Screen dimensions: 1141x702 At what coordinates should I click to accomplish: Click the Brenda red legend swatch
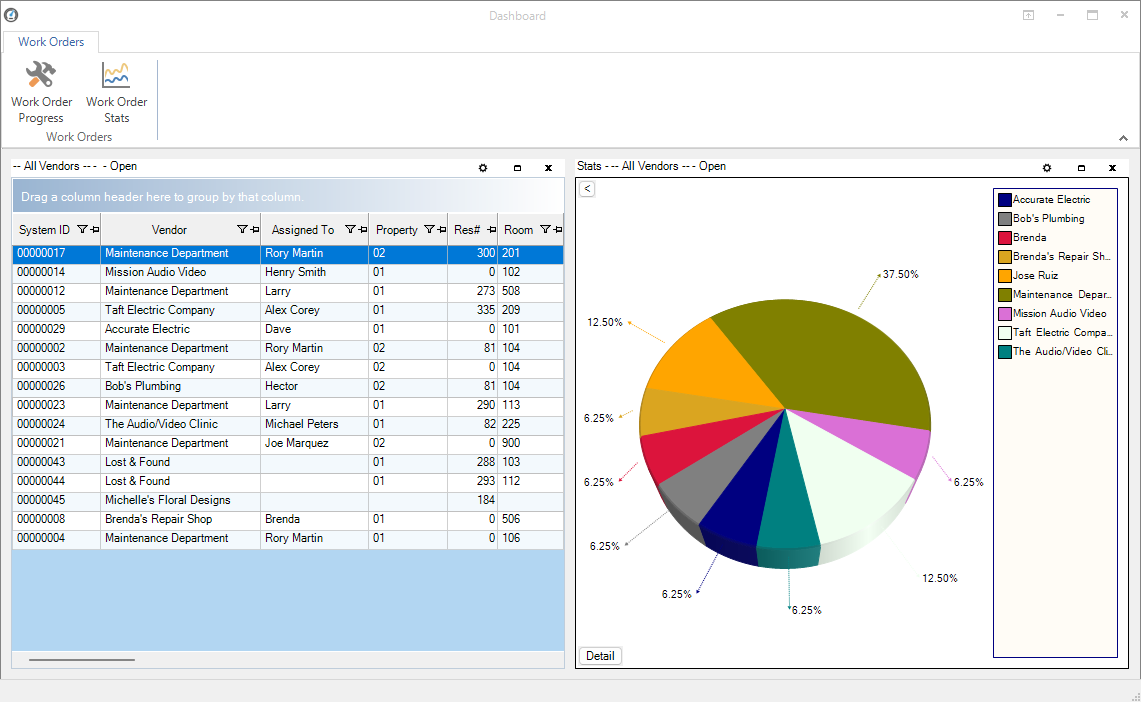click(x=1005, y=237)
